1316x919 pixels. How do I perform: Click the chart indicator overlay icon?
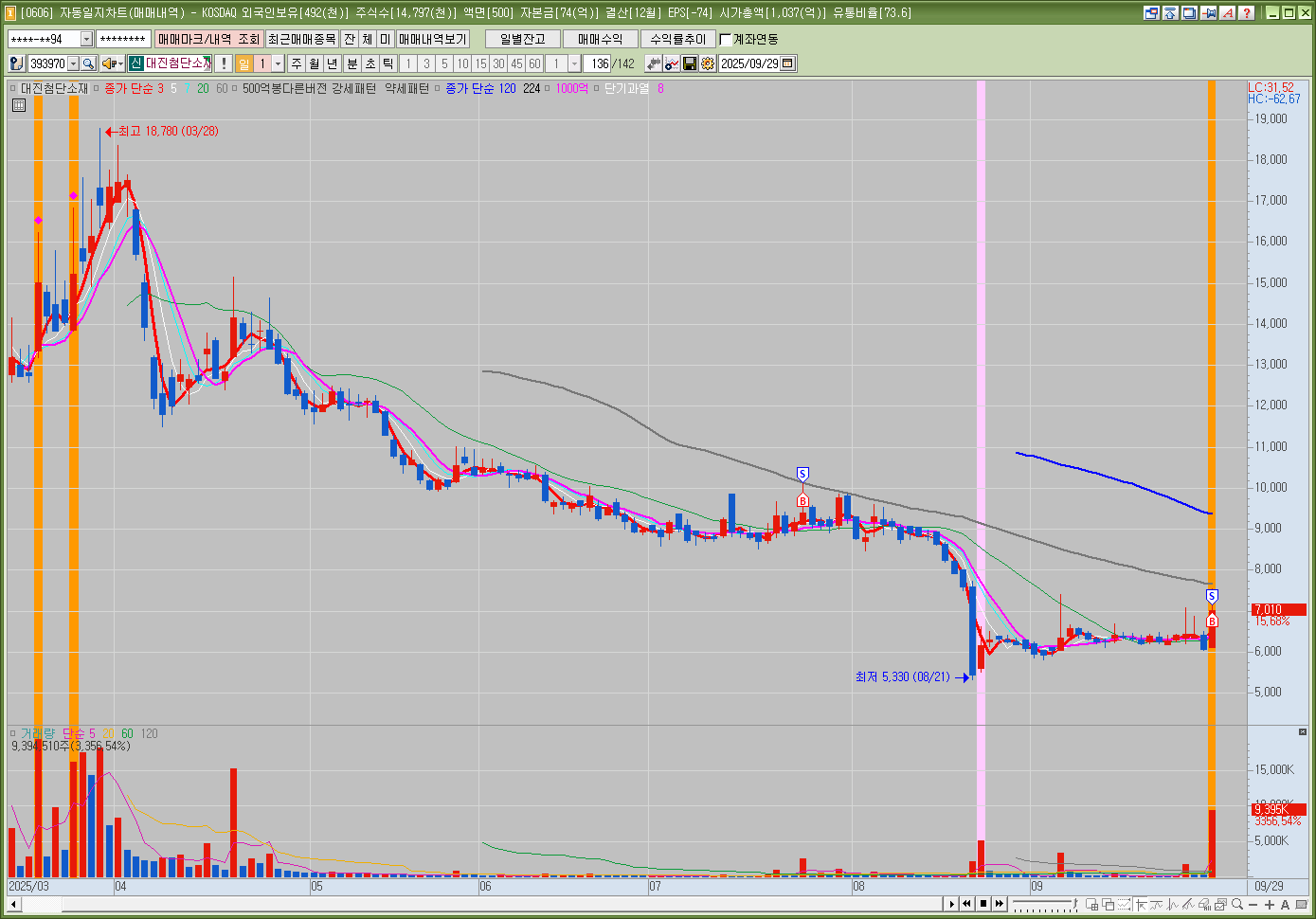(672, 63)
